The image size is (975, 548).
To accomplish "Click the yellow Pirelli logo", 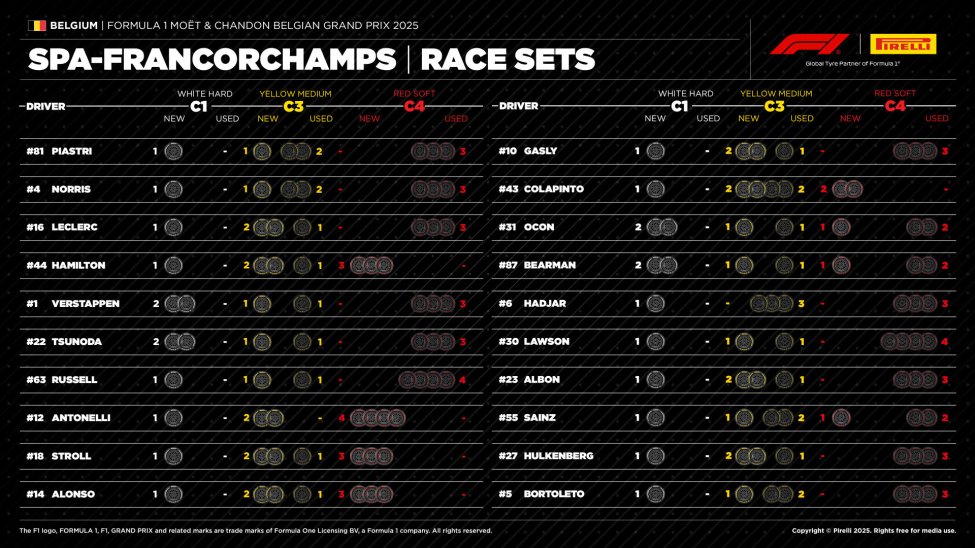I will [x=903, y=44].
